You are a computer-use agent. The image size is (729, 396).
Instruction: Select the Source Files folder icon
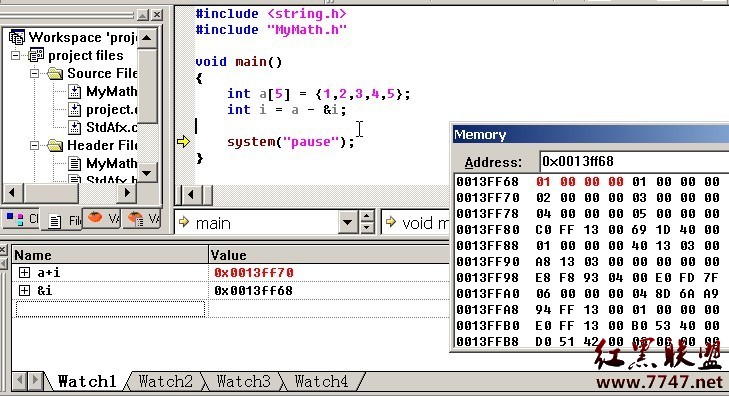pyautogui.click(x=55, y=73)
